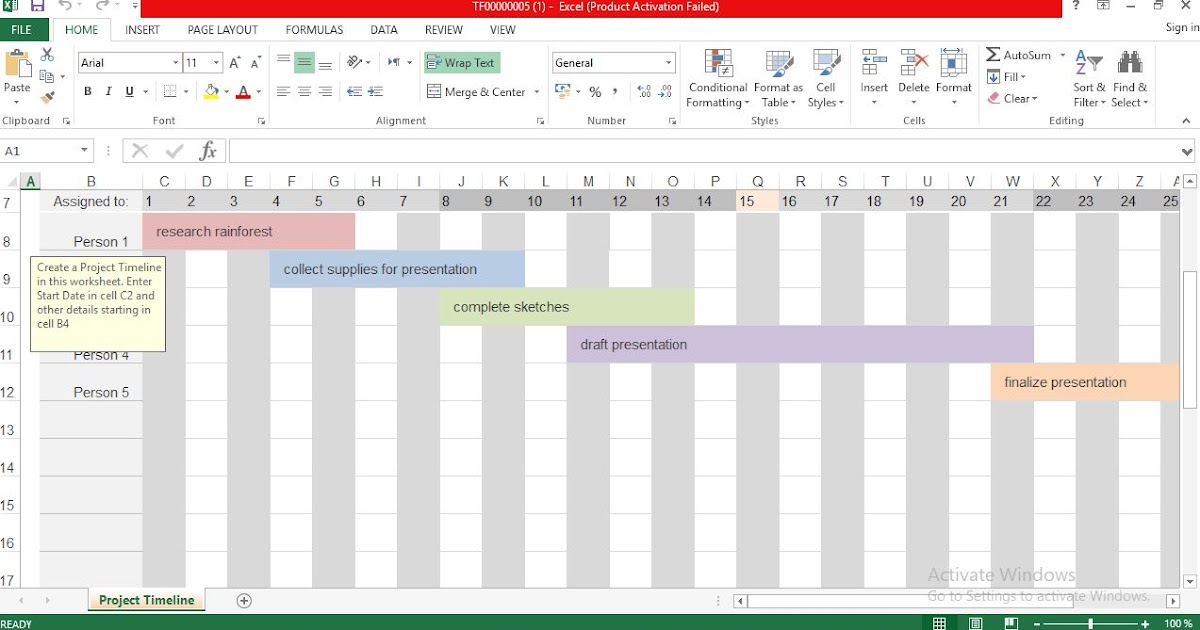Click the Orientation angled text icon
Image resolution: width=1200 pixels, height=630 pixels.
[354, 62]
